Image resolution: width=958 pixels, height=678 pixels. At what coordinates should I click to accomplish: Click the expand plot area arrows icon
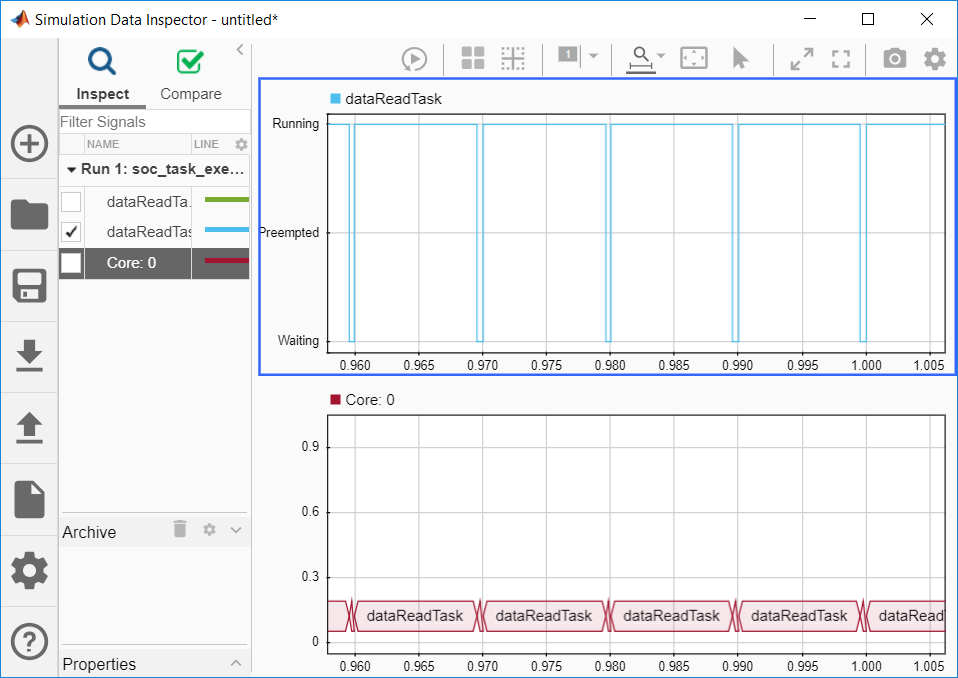pos(802,59)
